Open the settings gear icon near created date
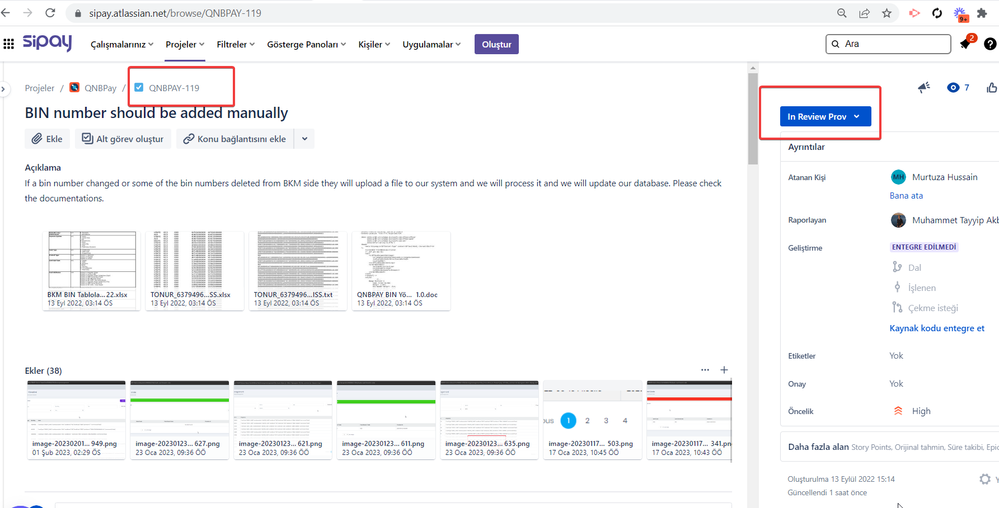 [x=984, y=479]
